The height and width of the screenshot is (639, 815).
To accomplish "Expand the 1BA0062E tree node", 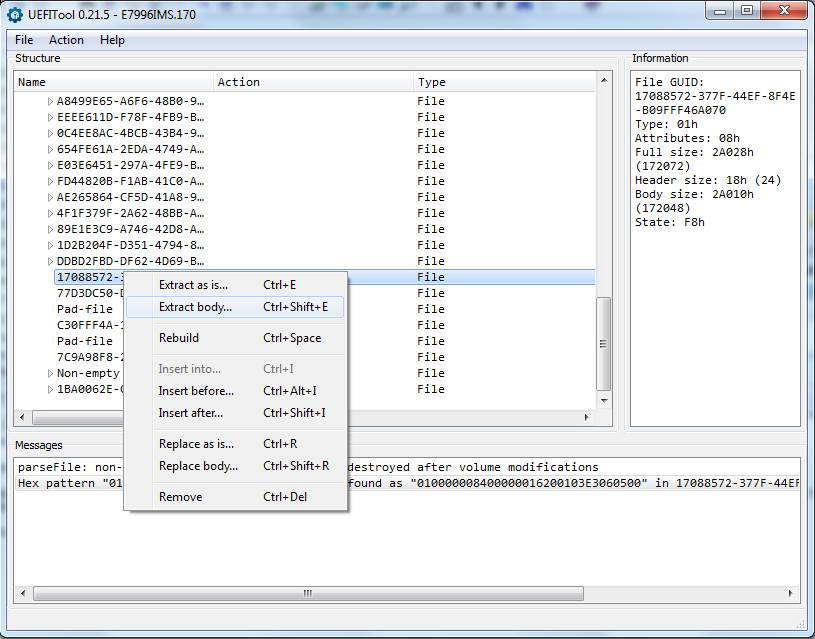I will [x=50, y=389].
